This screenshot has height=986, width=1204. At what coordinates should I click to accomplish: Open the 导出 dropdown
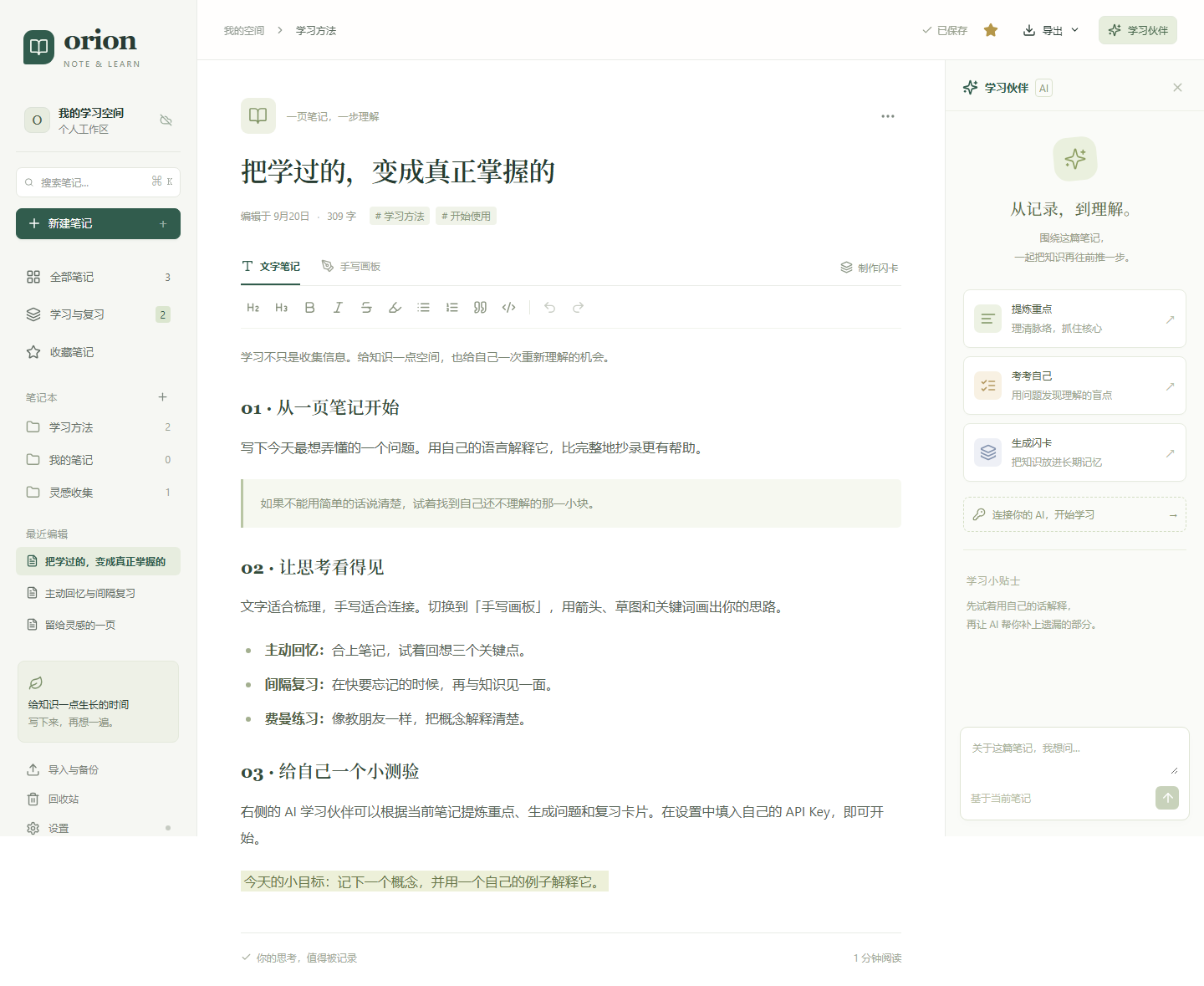[1051, 30]
